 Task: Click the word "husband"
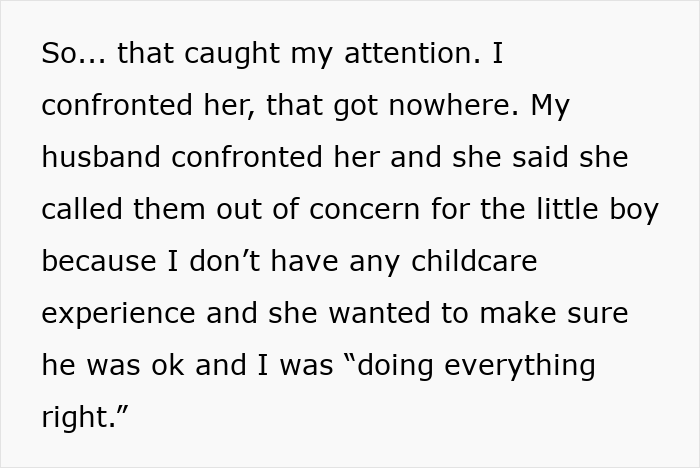coord(101,157)
